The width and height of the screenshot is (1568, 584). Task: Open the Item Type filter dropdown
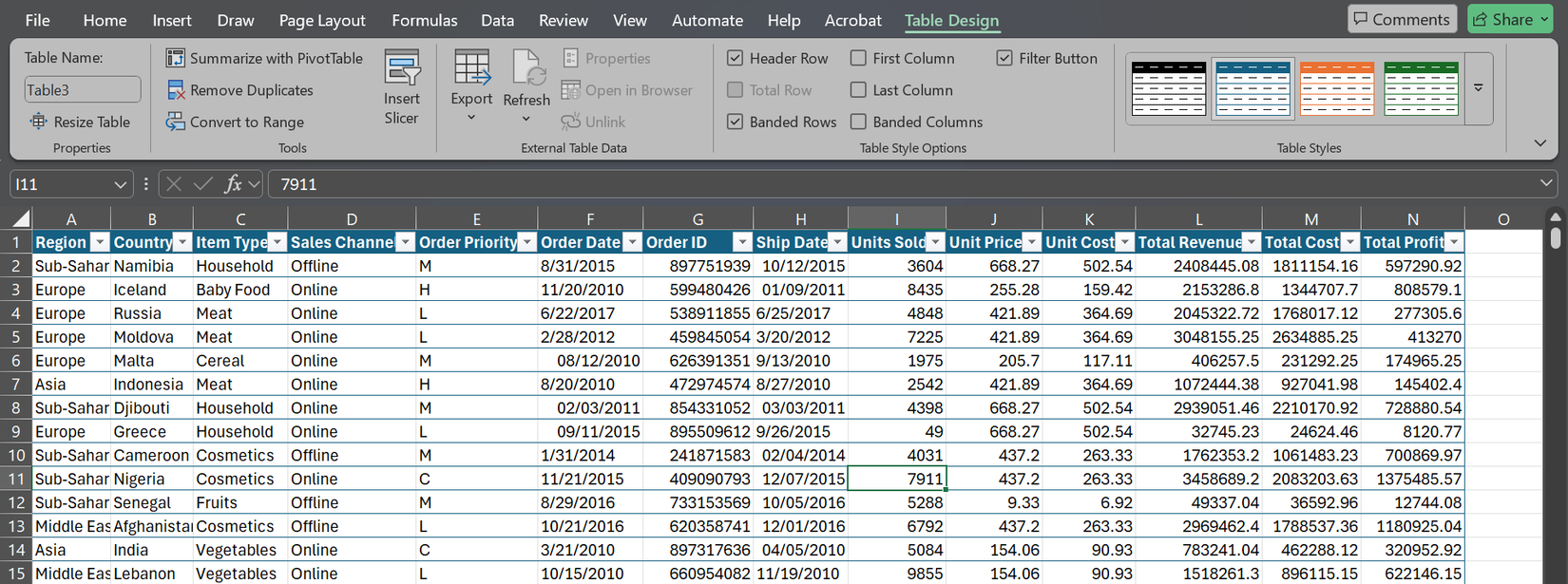click(x=277, y=242)
